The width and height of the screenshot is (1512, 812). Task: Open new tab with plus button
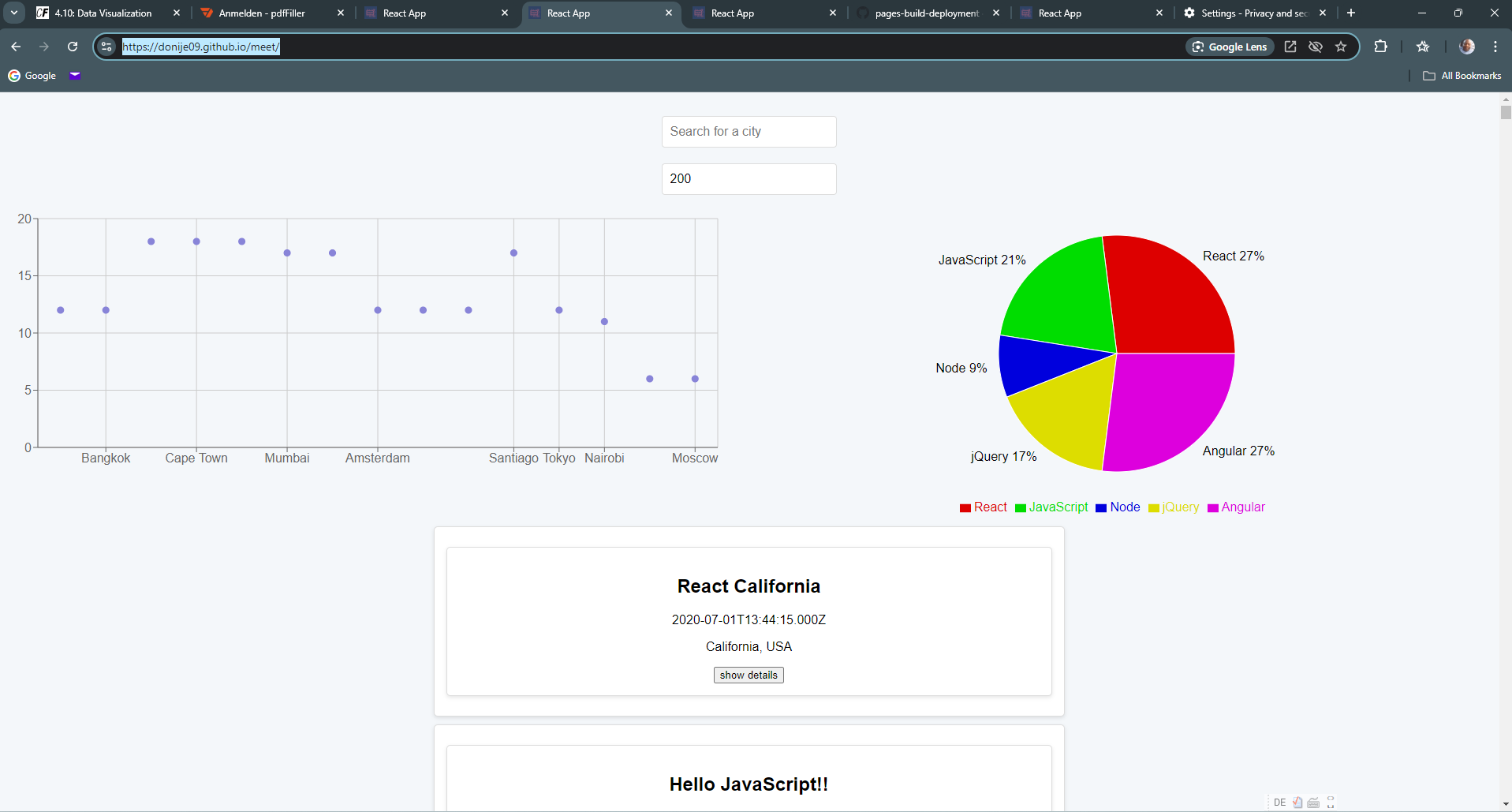[x=1351, y=13]
